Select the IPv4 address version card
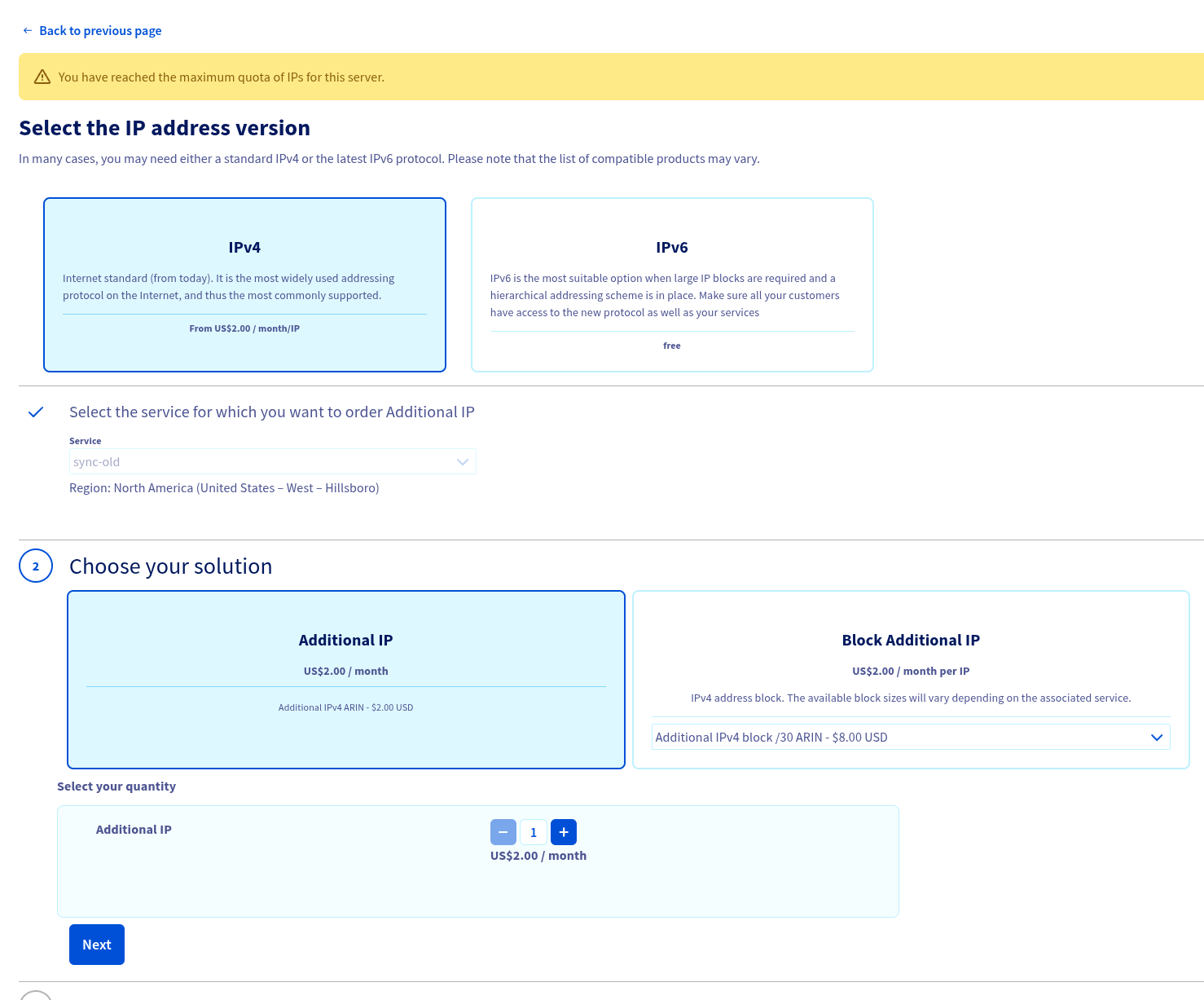This screenshot has height=1000, width=1204. coord(244,284)
